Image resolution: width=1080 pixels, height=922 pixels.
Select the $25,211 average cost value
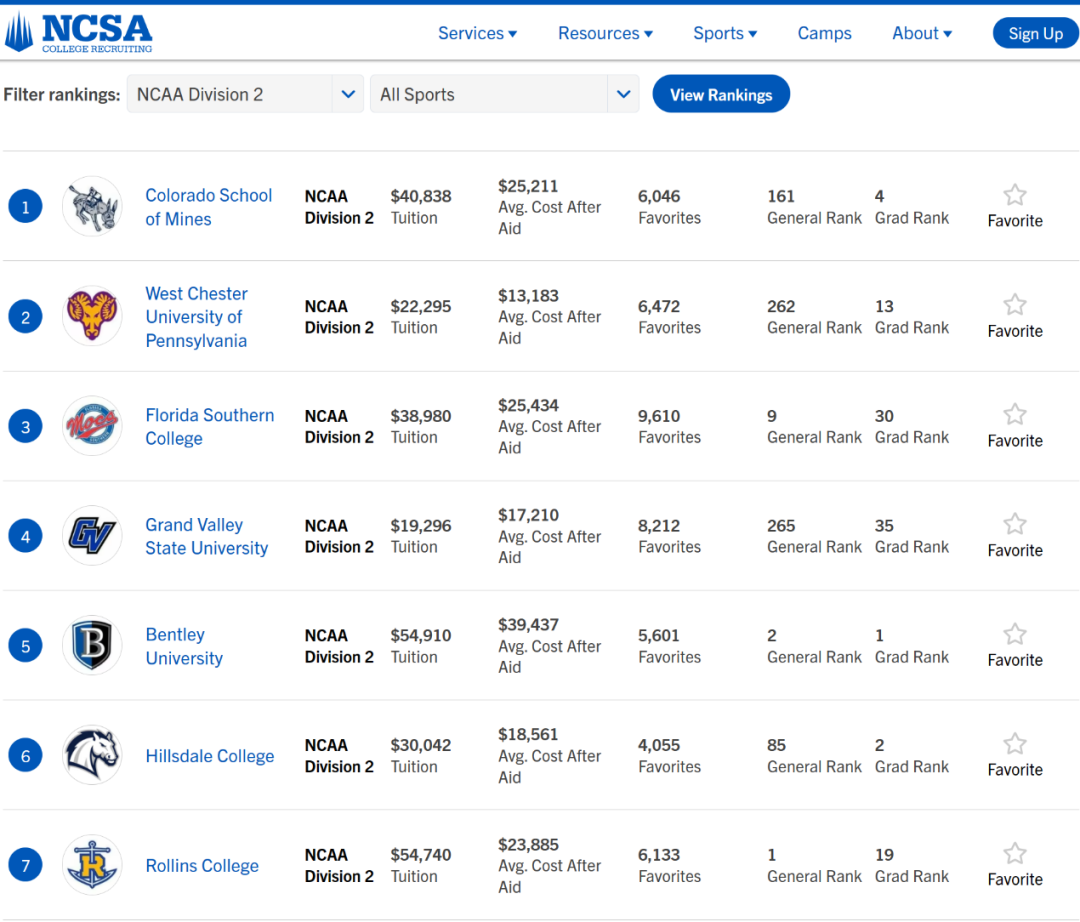tap(528, 186)
